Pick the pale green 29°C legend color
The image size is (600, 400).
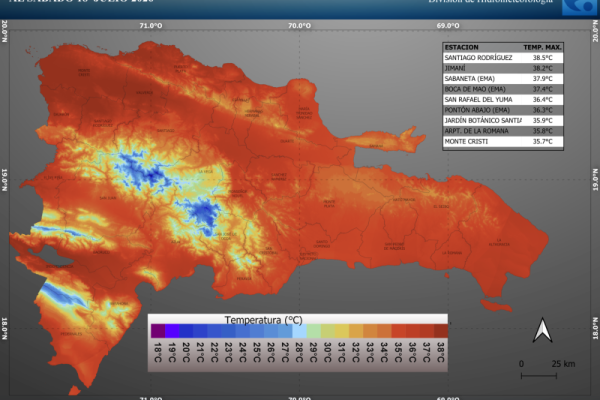point(313,331)
